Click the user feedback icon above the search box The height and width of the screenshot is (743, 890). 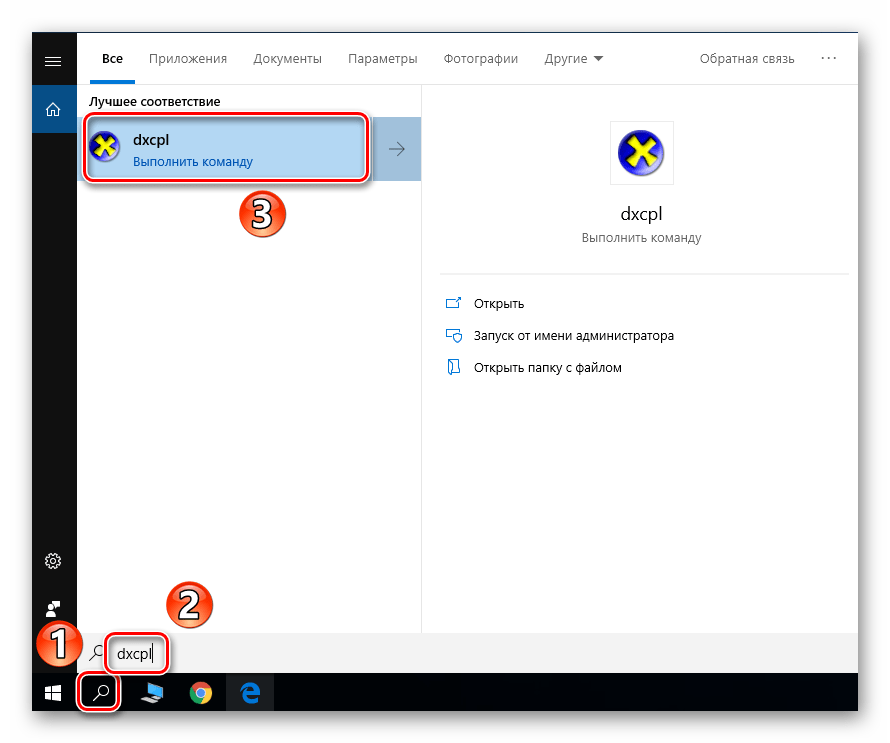54,608
